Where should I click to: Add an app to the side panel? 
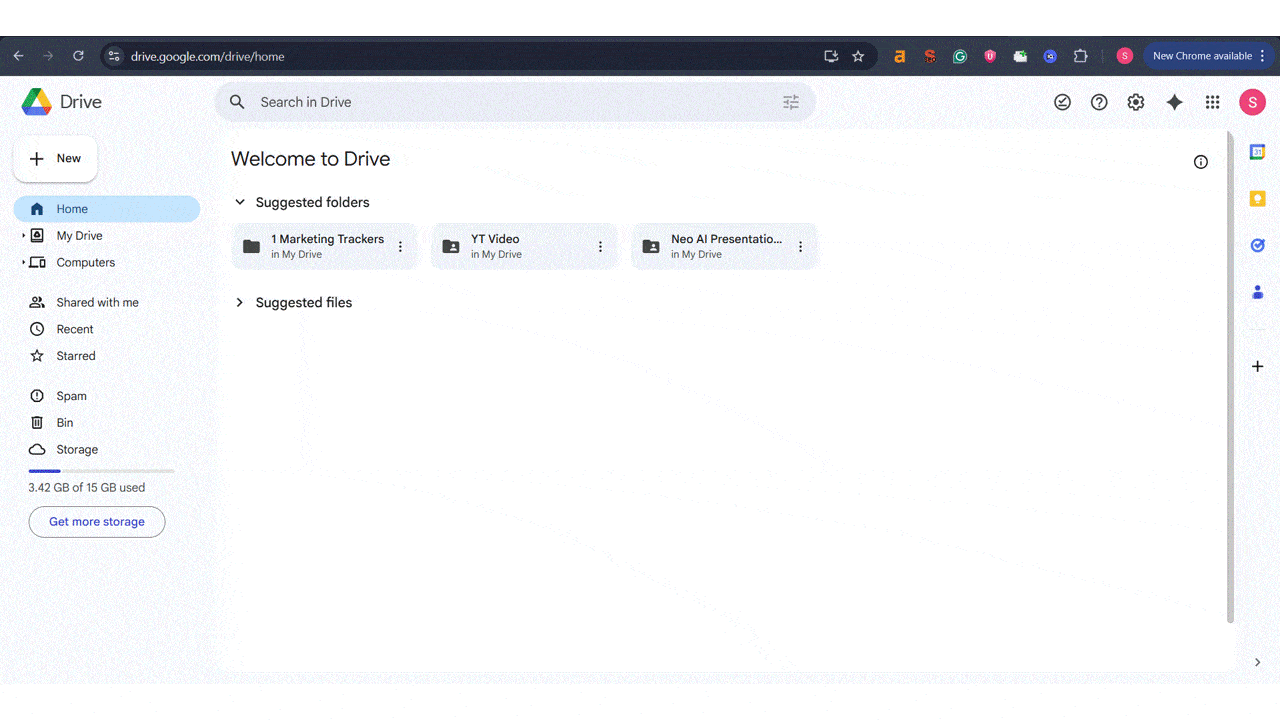tap(1257, 366)
